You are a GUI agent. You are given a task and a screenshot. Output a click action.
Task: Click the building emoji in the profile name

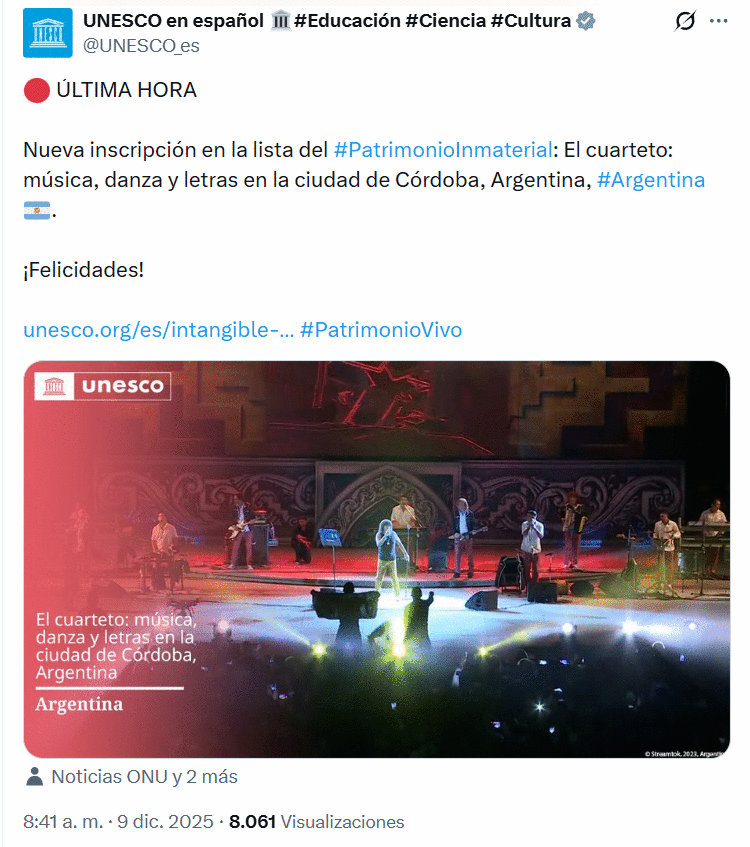pos(280,21)
